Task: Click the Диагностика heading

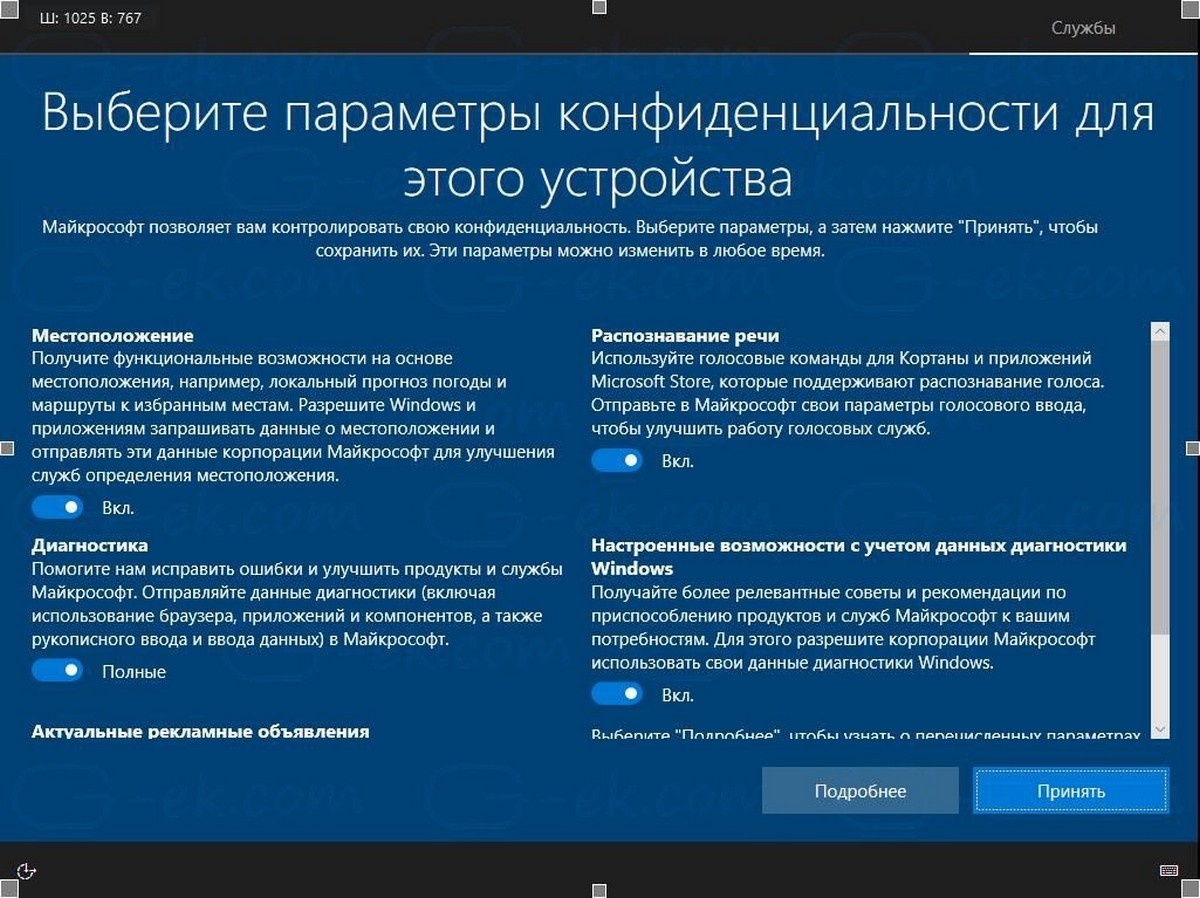Action: (90, 545)
